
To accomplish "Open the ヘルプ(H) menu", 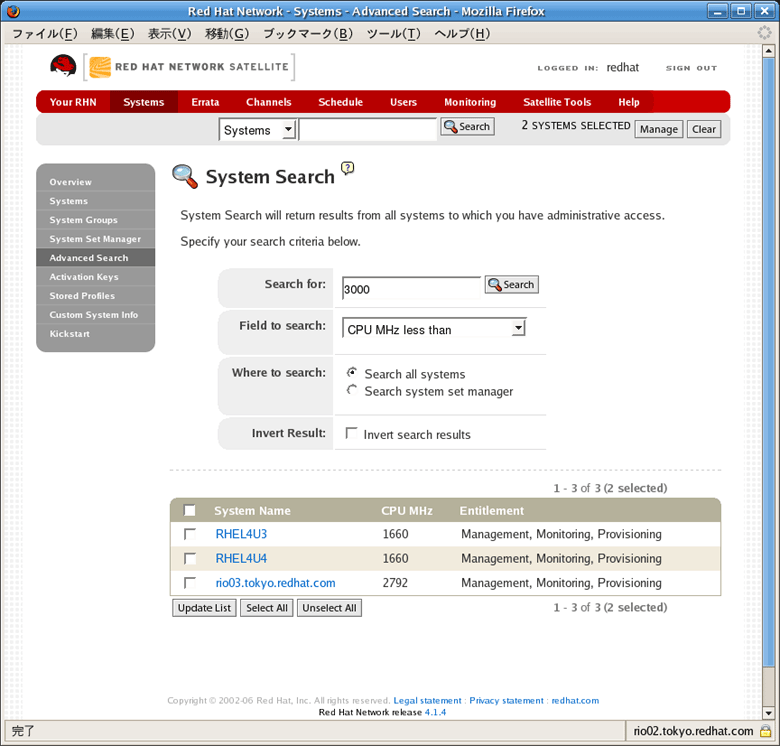I will click(x=462, y=33).
